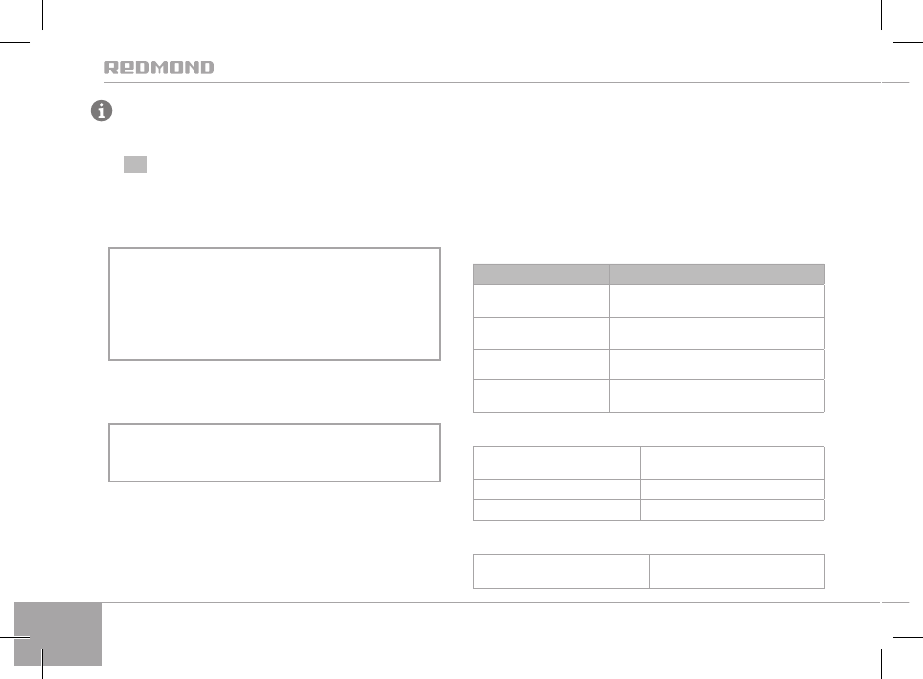Click the right cell of the bottom table

[737, 571]
